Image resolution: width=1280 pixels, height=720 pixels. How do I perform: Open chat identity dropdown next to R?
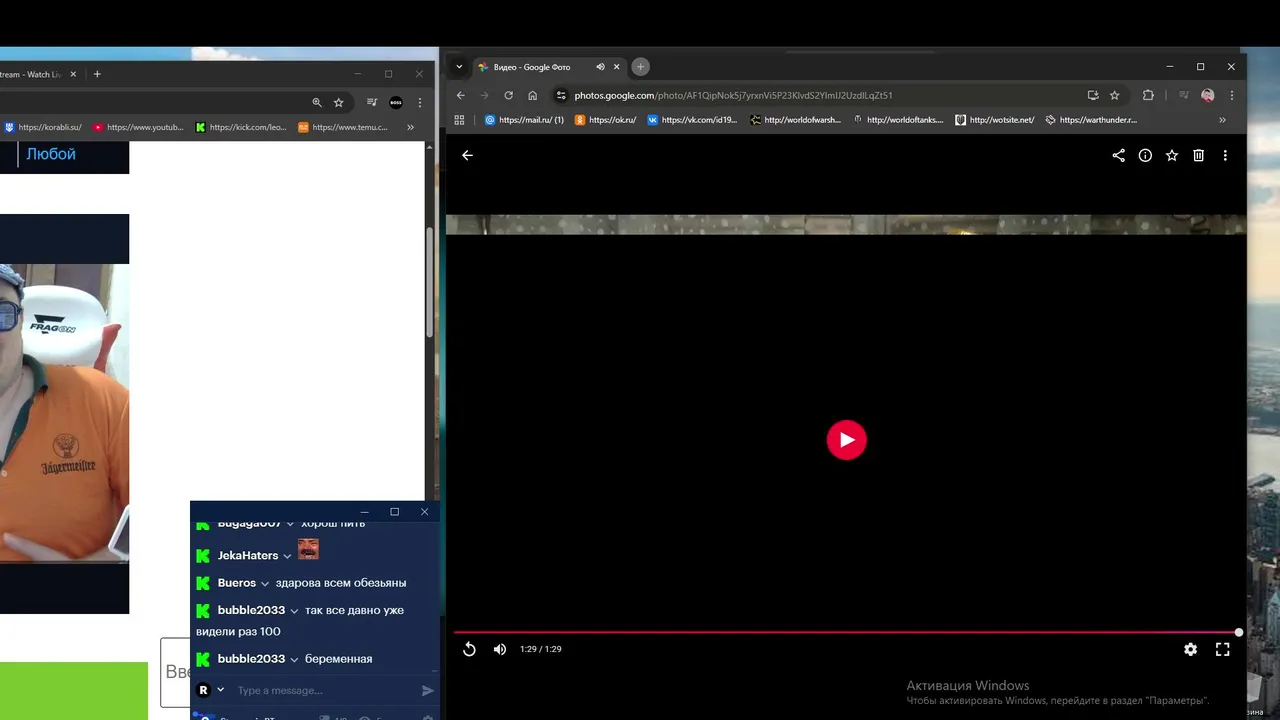pyautogui.click(x=220, y=689)
